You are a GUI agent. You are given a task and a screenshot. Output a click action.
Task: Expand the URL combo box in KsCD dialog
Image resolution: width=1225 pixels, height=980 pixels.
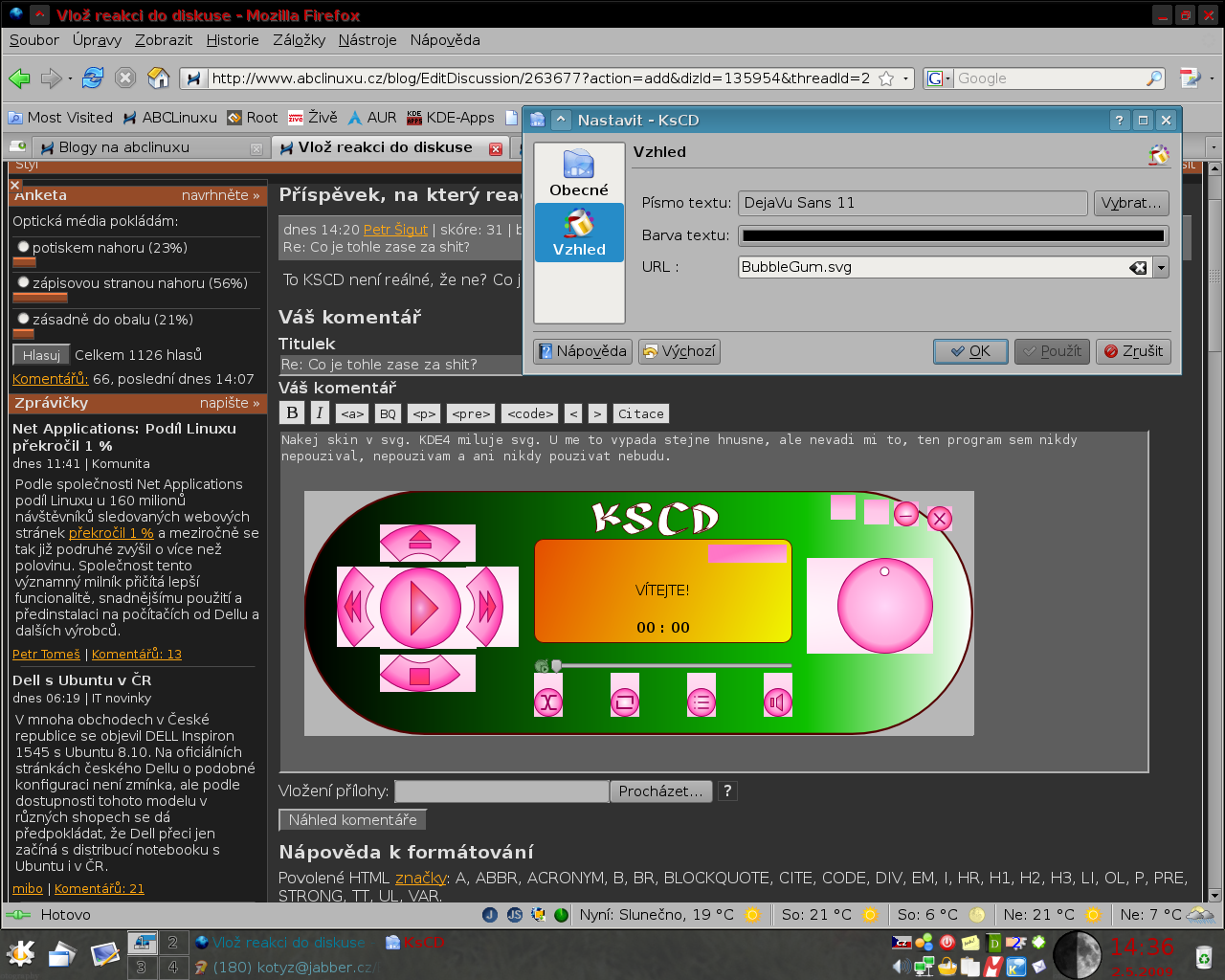(1161, 268)
